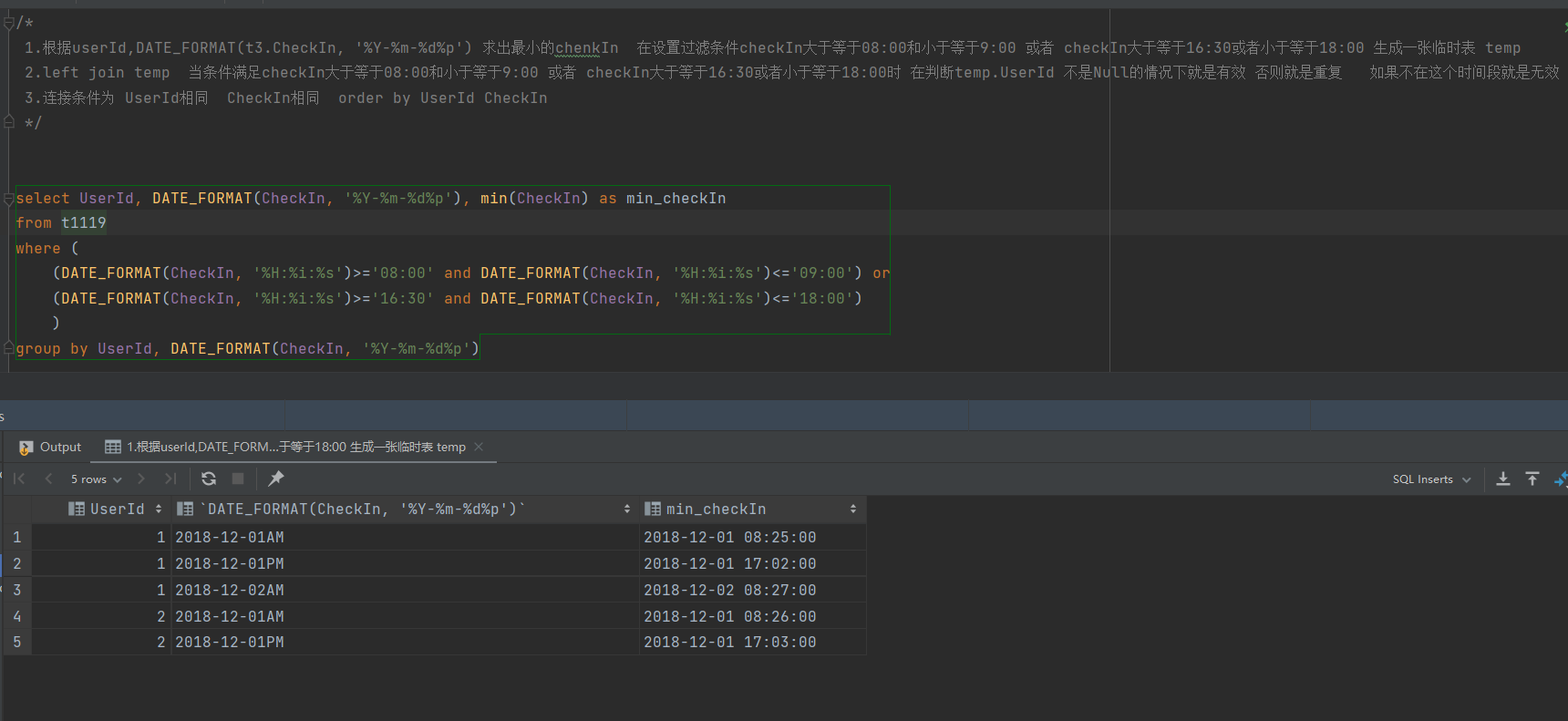1568x721 pixels.
Task: Click cell 2018-12-01 08:25:00
Action: coord(752,537)
